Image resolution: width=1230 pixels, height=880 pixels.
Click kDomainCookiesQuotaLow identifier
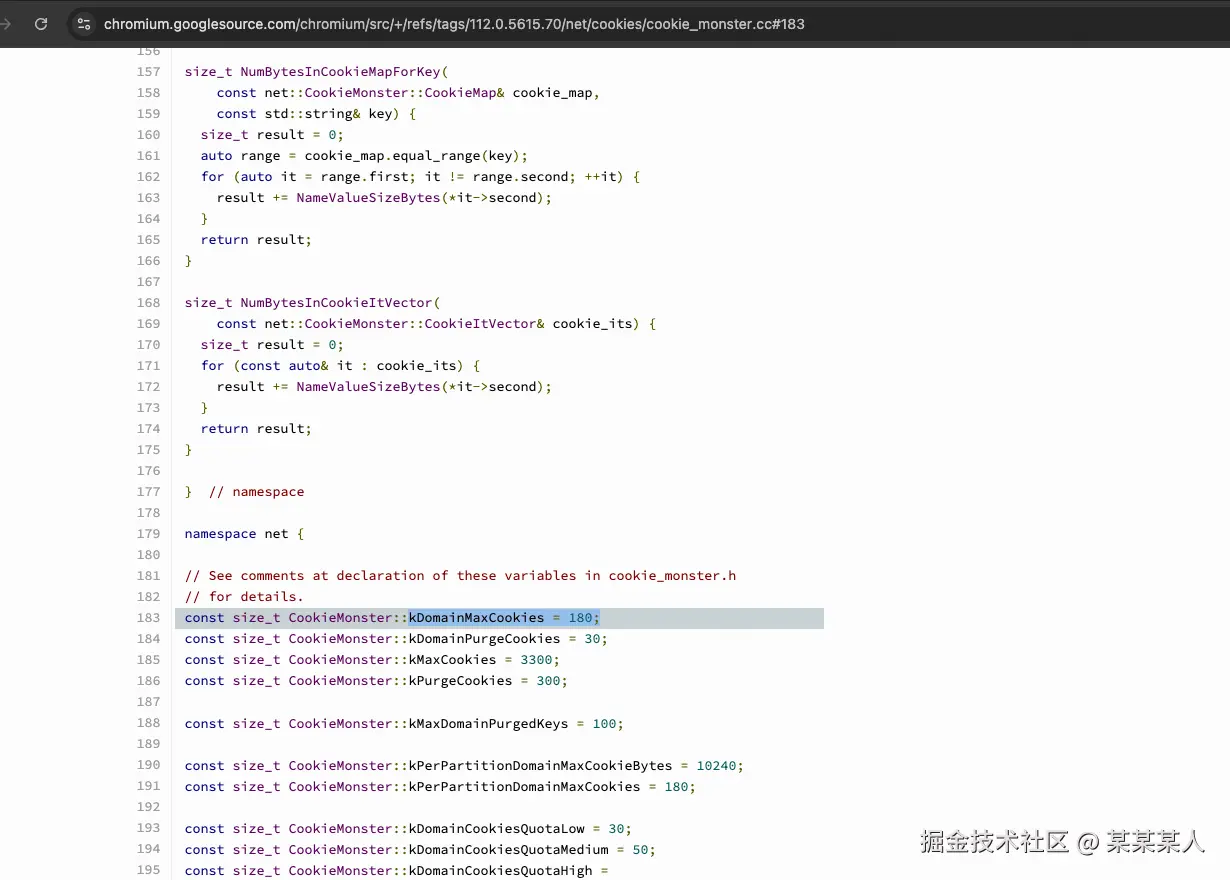point(496,829)
